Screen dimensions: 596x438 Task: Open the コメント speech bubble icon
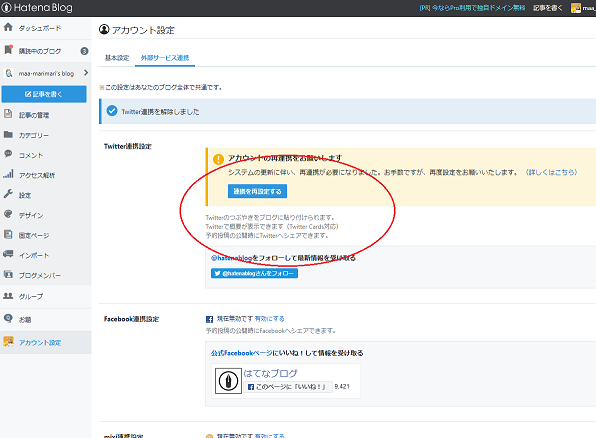8,154
